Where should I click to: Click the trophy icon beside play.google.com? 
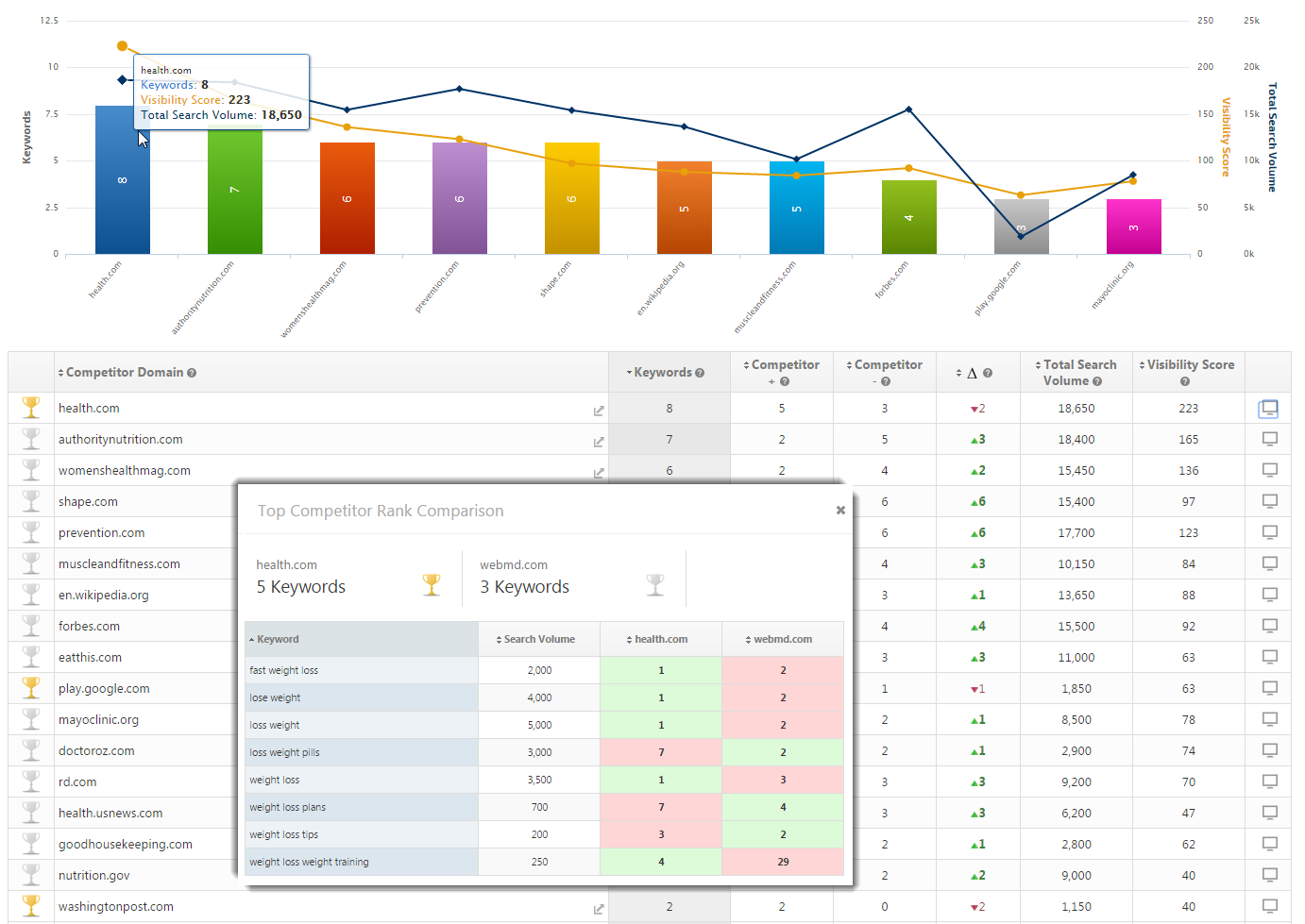(x=31, y=688)
